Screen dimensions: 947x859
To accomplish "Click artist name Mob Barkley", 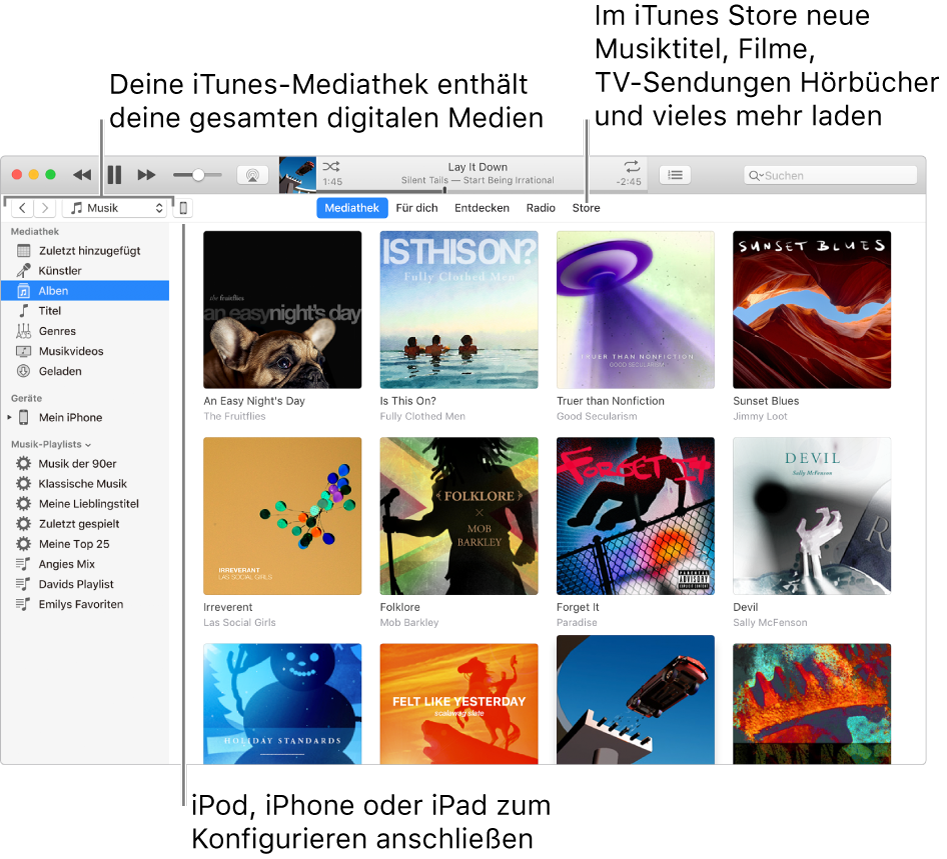I will [x=409, y=622].
